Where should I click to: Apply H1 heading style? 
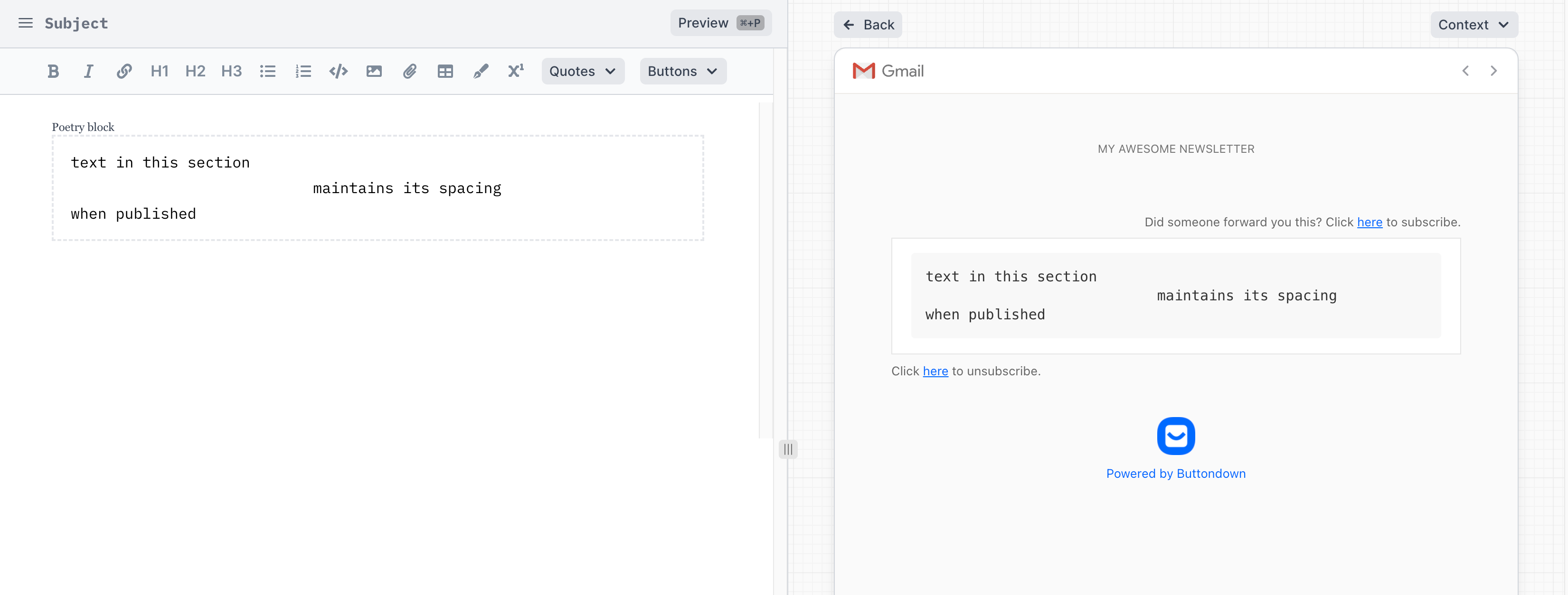click(x=160, y=71)
